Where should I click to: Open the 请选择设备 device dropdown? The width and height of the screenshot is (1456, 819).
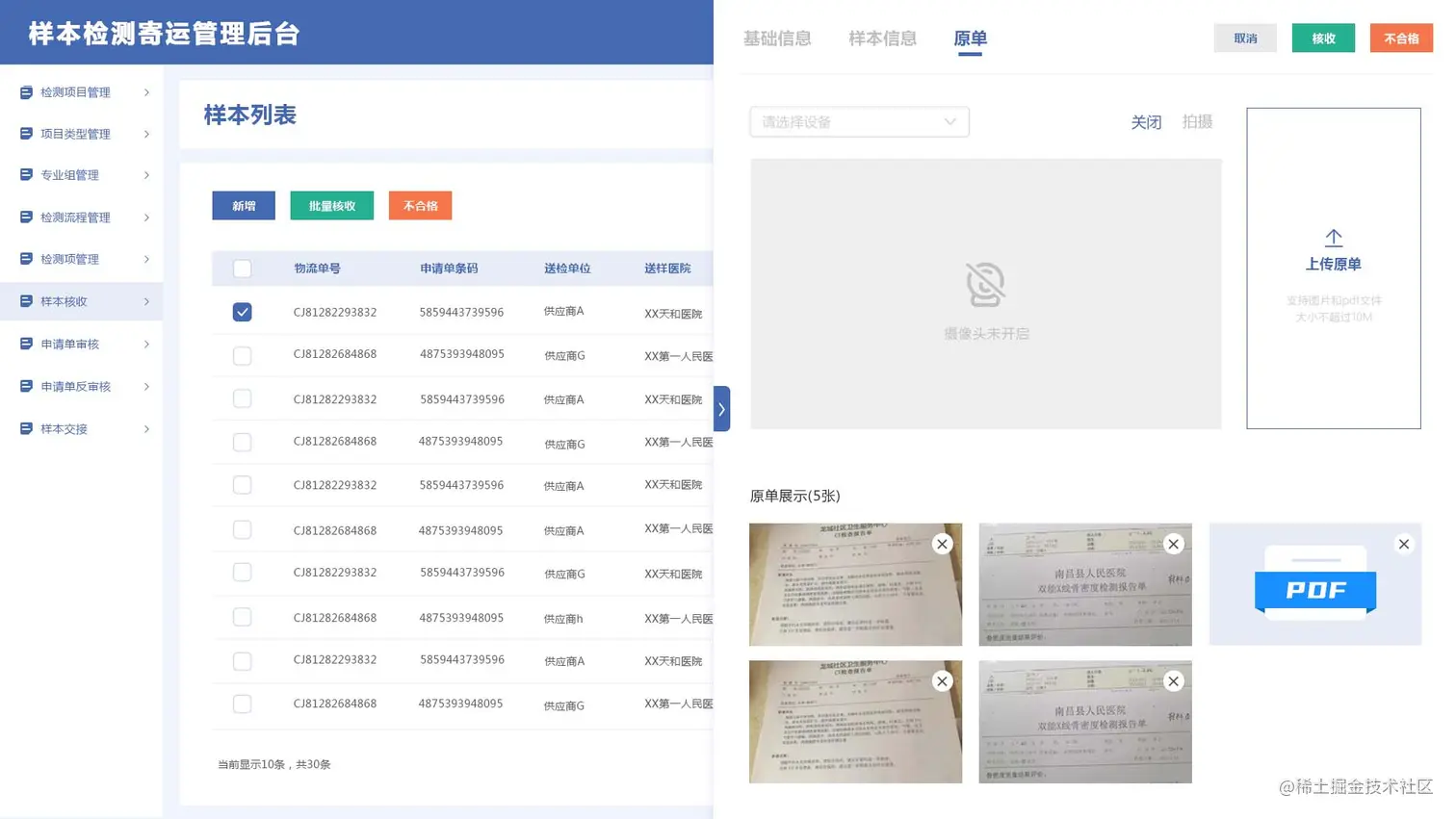click(859, 122)
